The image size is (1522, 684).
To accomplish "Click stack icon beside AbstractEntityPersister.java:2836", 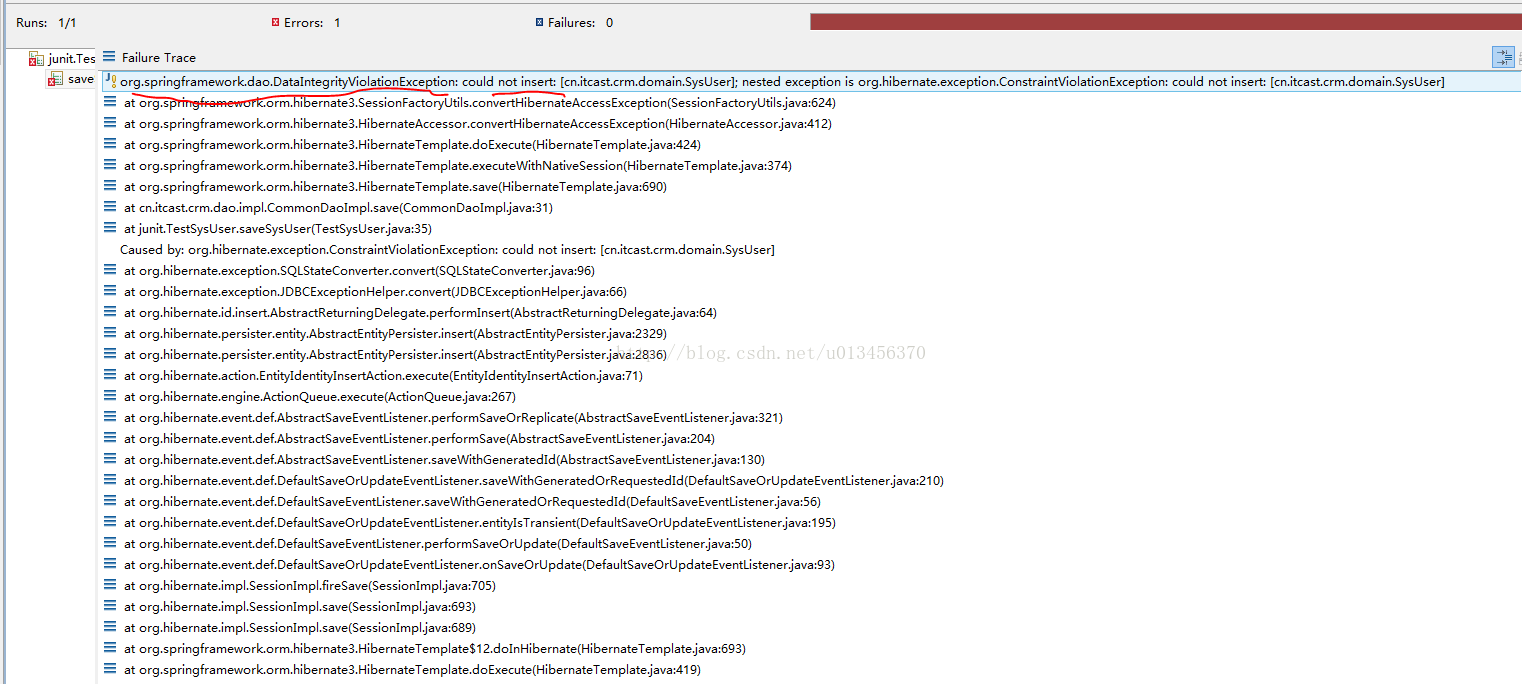I will [110, 354].
